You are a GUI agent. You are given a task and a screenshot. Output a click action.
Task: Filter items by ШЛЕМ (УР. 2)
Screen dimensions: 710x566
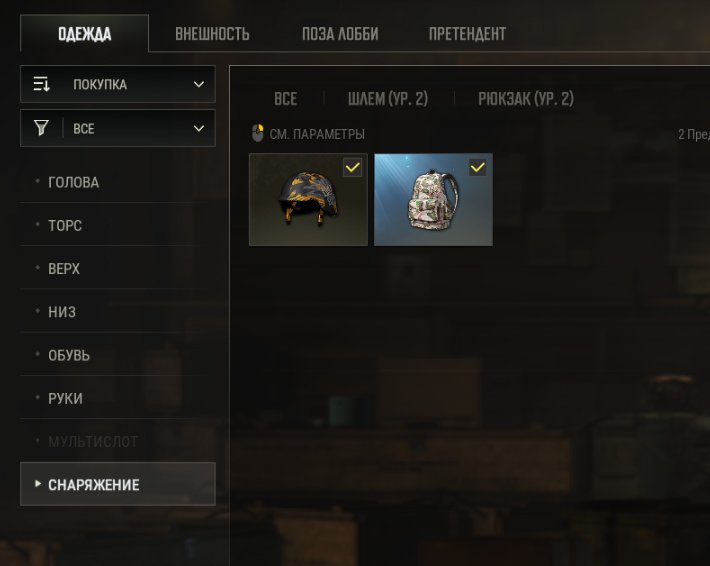388,98
